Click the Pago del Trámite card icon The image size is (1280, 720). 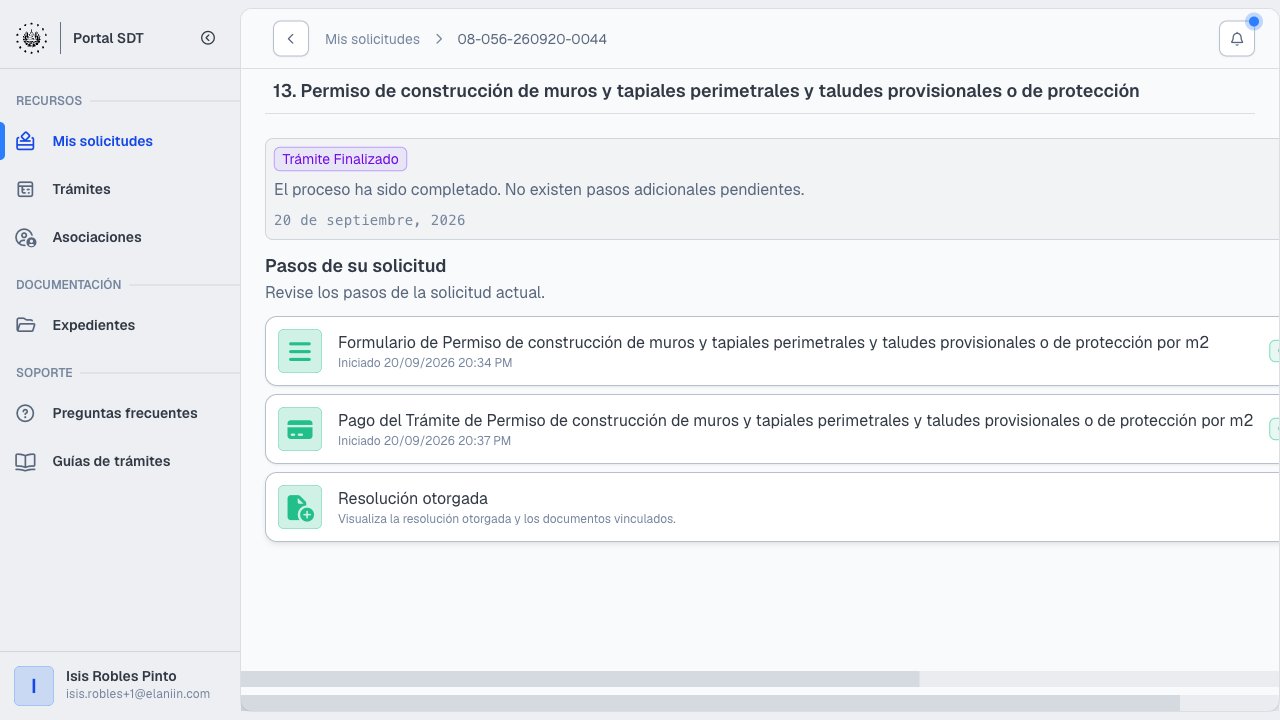pos(300,429)
